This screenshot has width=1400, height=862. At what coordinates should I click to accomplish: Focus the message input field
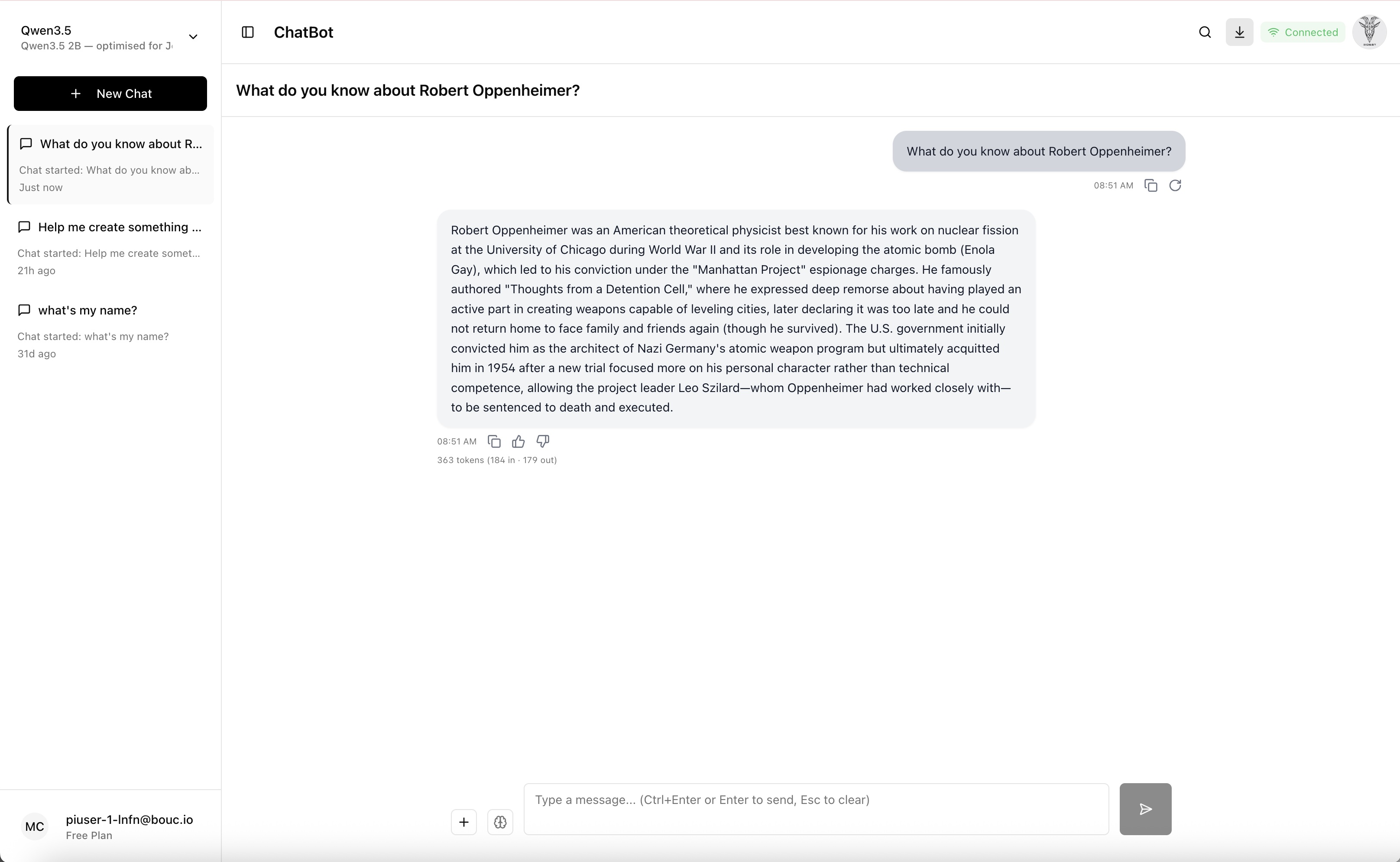click(816, 809)
